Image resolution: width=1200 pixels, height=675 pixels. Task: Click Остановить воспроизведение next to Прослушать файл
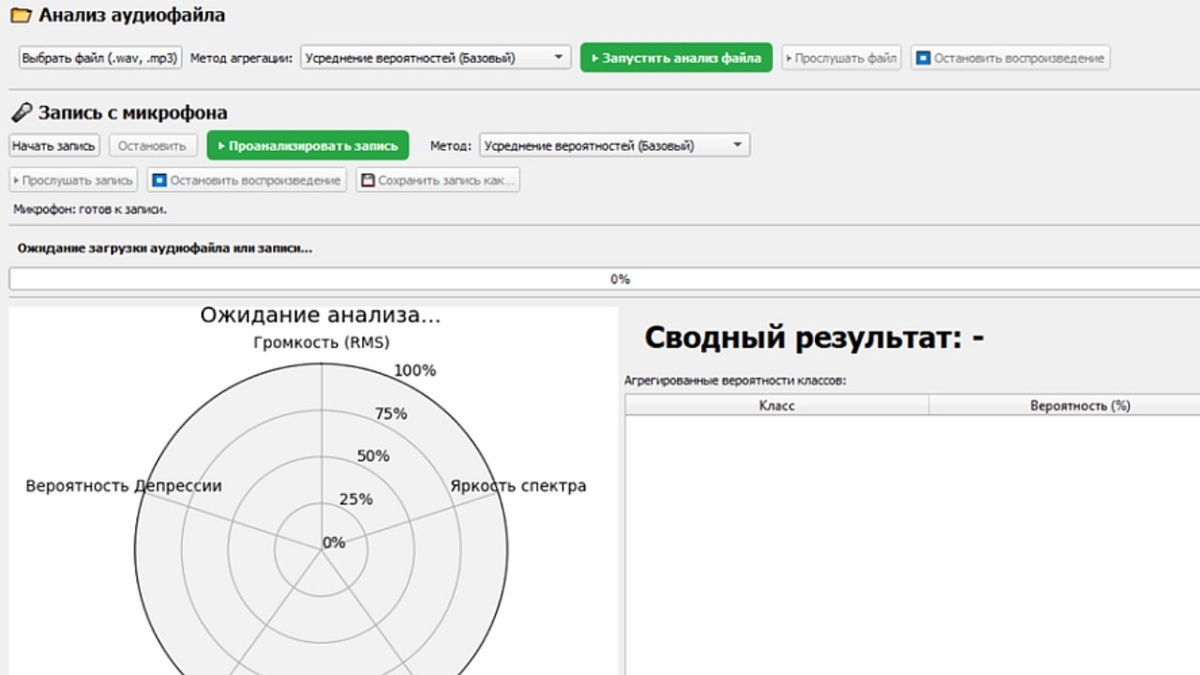pyautogui.click(x=1010, y=58)
